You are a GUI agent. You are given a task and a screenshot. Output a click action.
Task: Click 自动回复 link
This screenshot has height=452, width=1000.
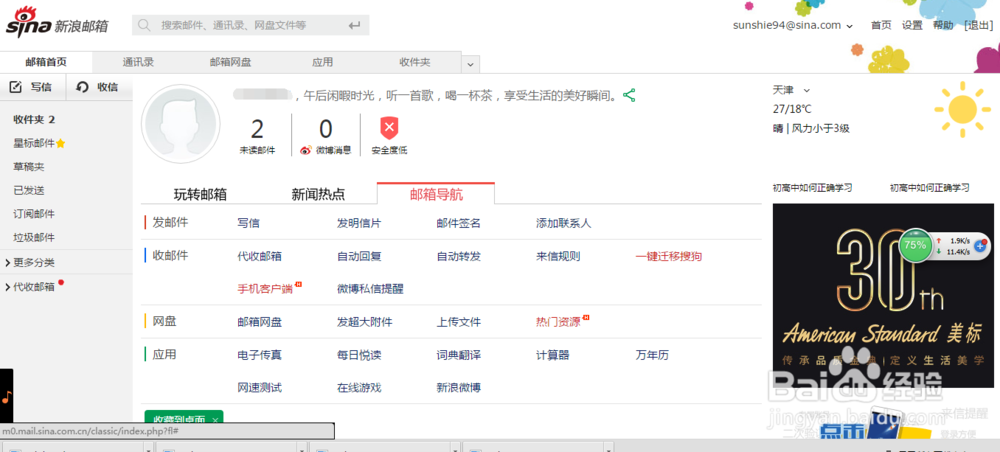(x=359, y=257)
